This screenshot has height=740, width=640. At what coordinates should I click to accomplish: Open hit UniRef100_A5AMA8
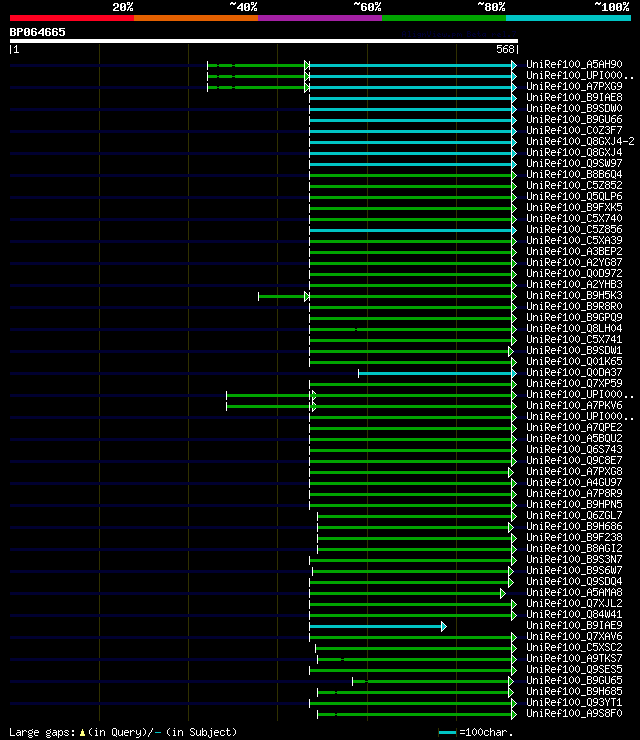(x=574, y=593)
